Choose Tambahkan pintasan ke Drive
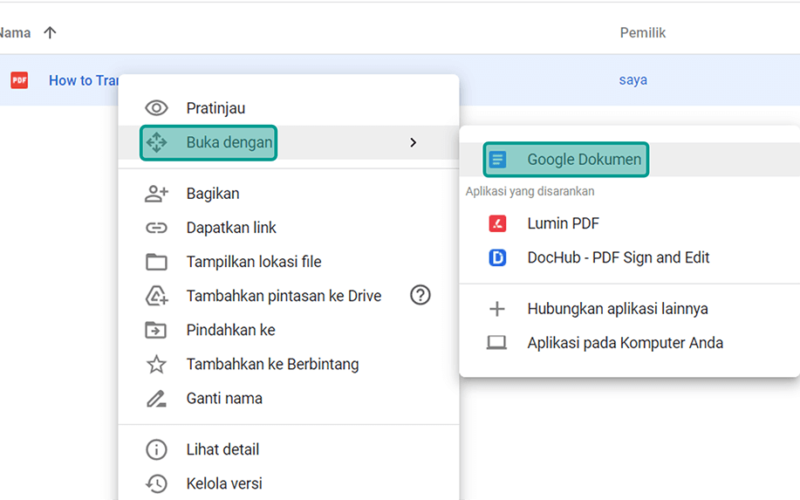This screenshot has height=500, width=800. point(289,296)
